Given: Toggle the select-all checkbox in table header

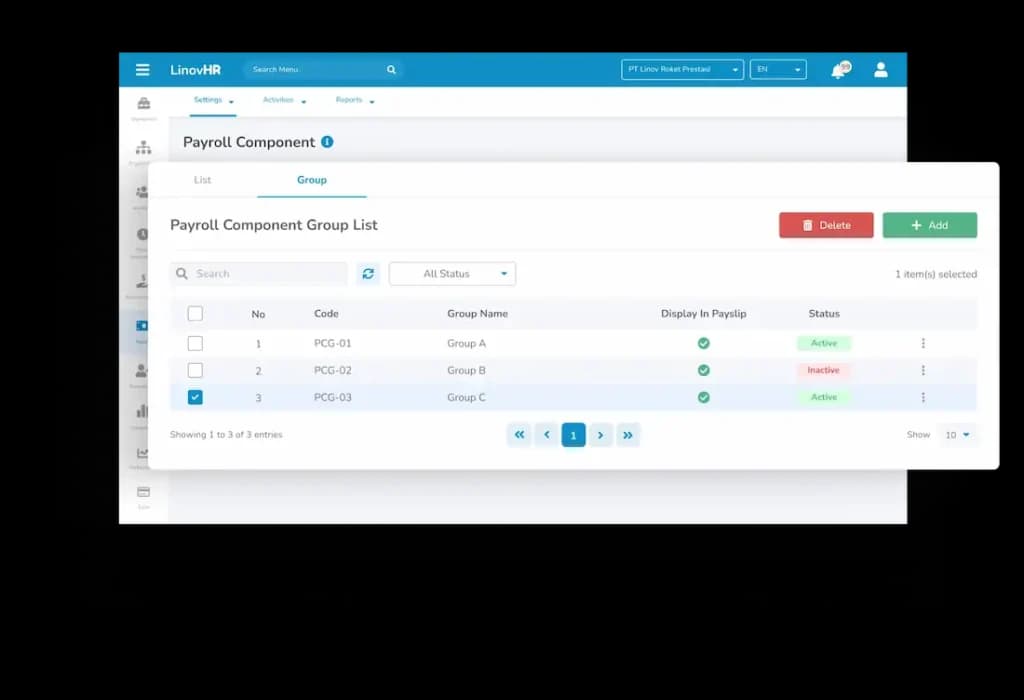Looking at the screenshot, I should 195,313.
